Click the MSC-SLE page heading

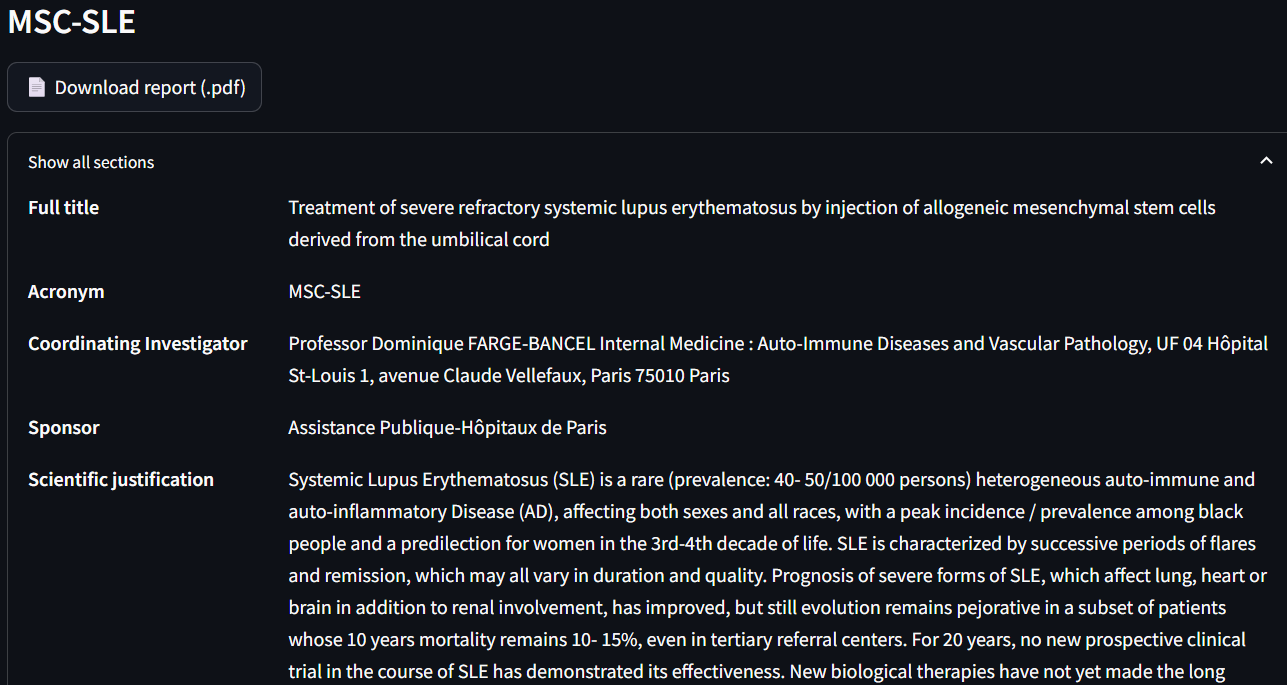(x=71, y=22)
